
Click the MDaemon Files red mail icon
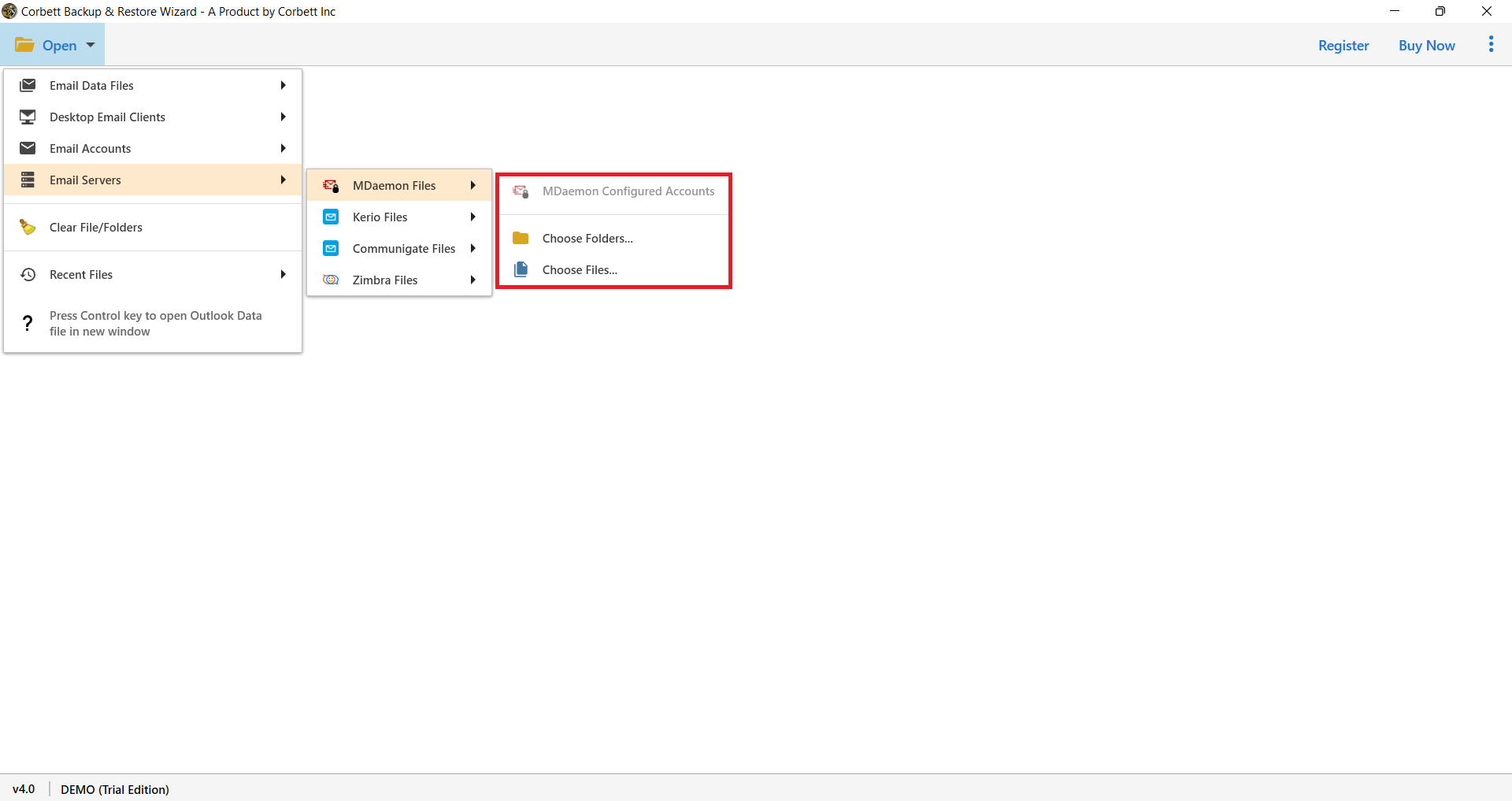point(331,186)
